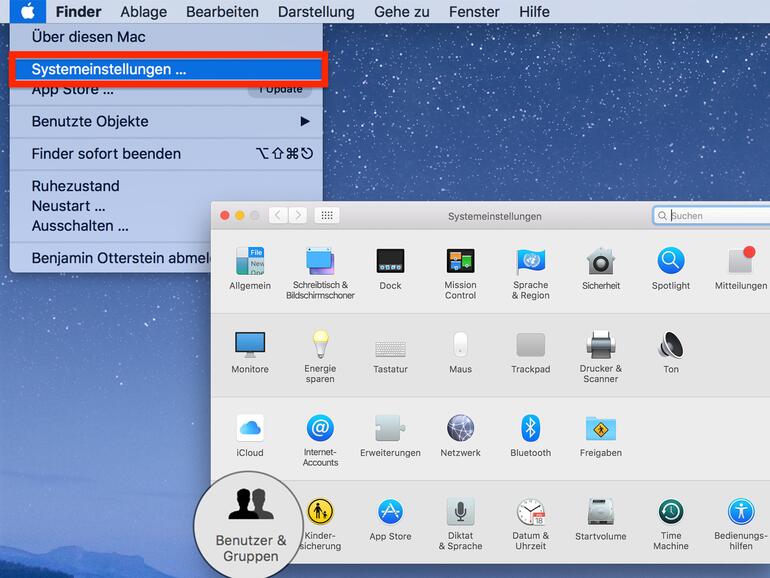
Task: Select Systemeinstellungen … menu entry
Action: coord(168,69)
